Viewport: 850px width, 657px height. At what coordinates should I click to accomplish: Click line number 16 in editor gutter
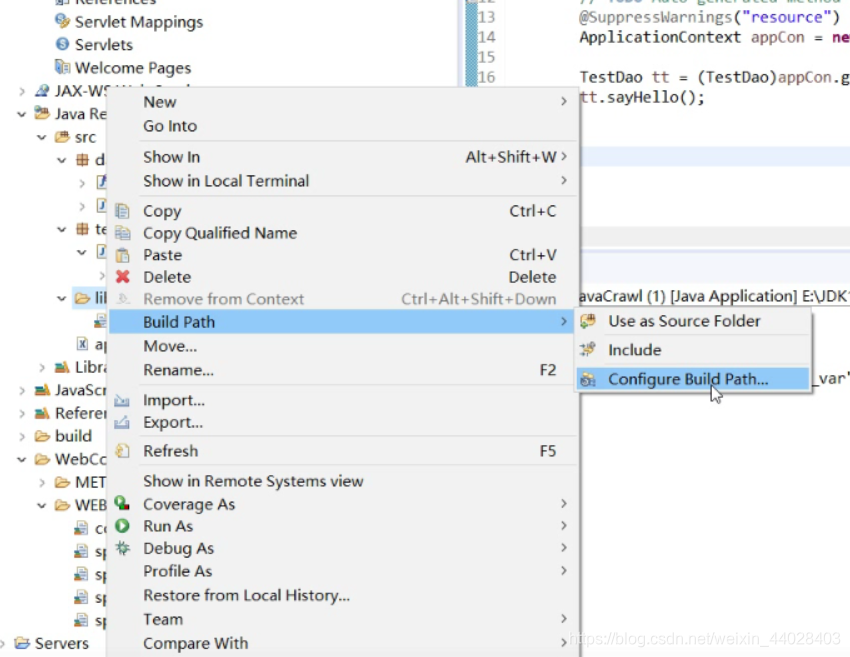click(x=486, y=77)
